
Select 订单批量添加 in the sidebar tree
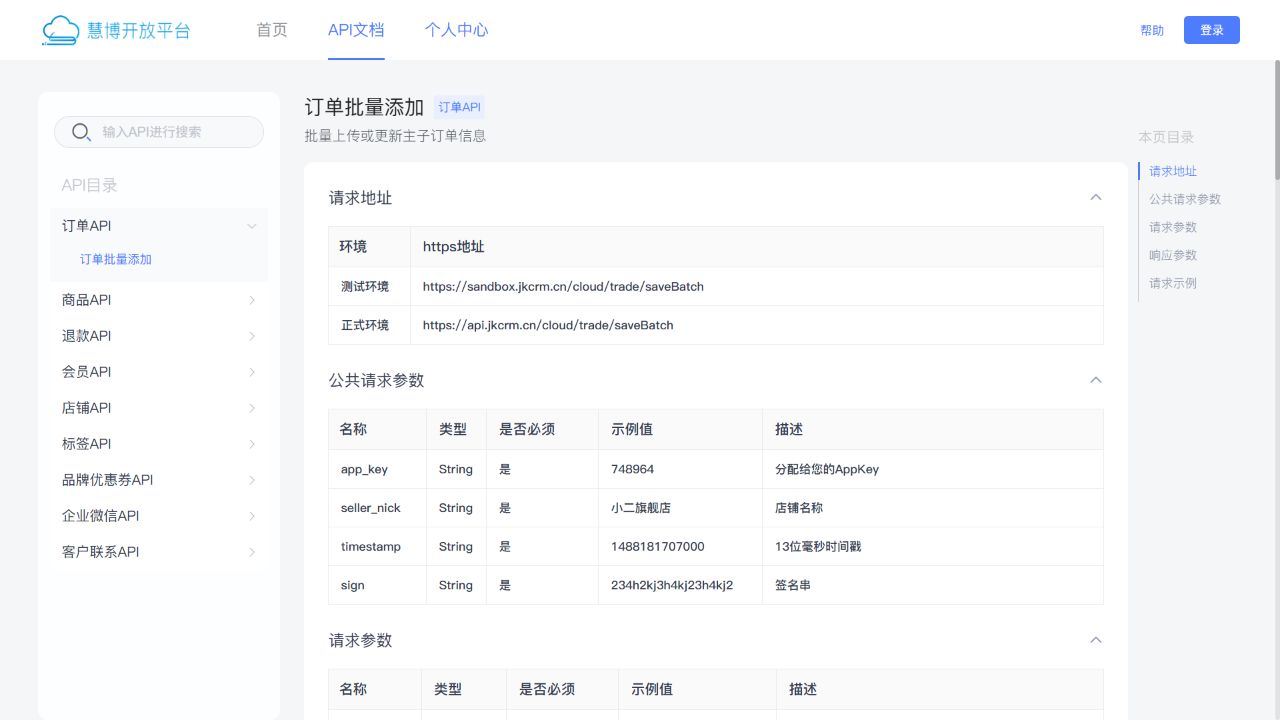[116, 259]
